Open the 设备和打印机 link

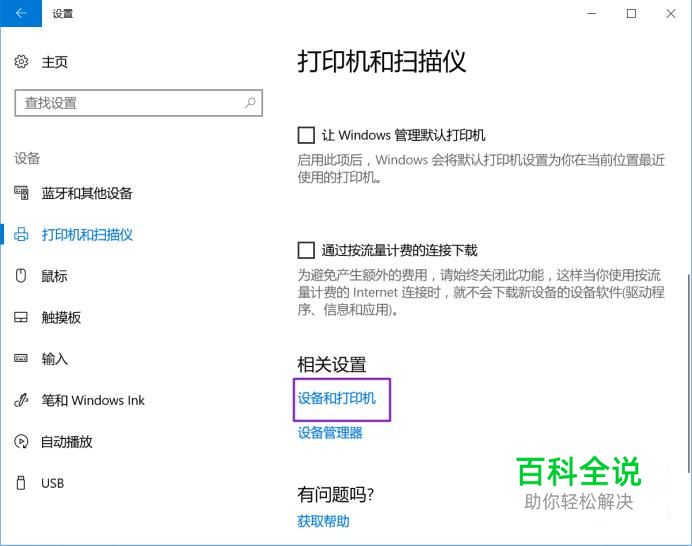pyautogui.click(x=337, y=398)
